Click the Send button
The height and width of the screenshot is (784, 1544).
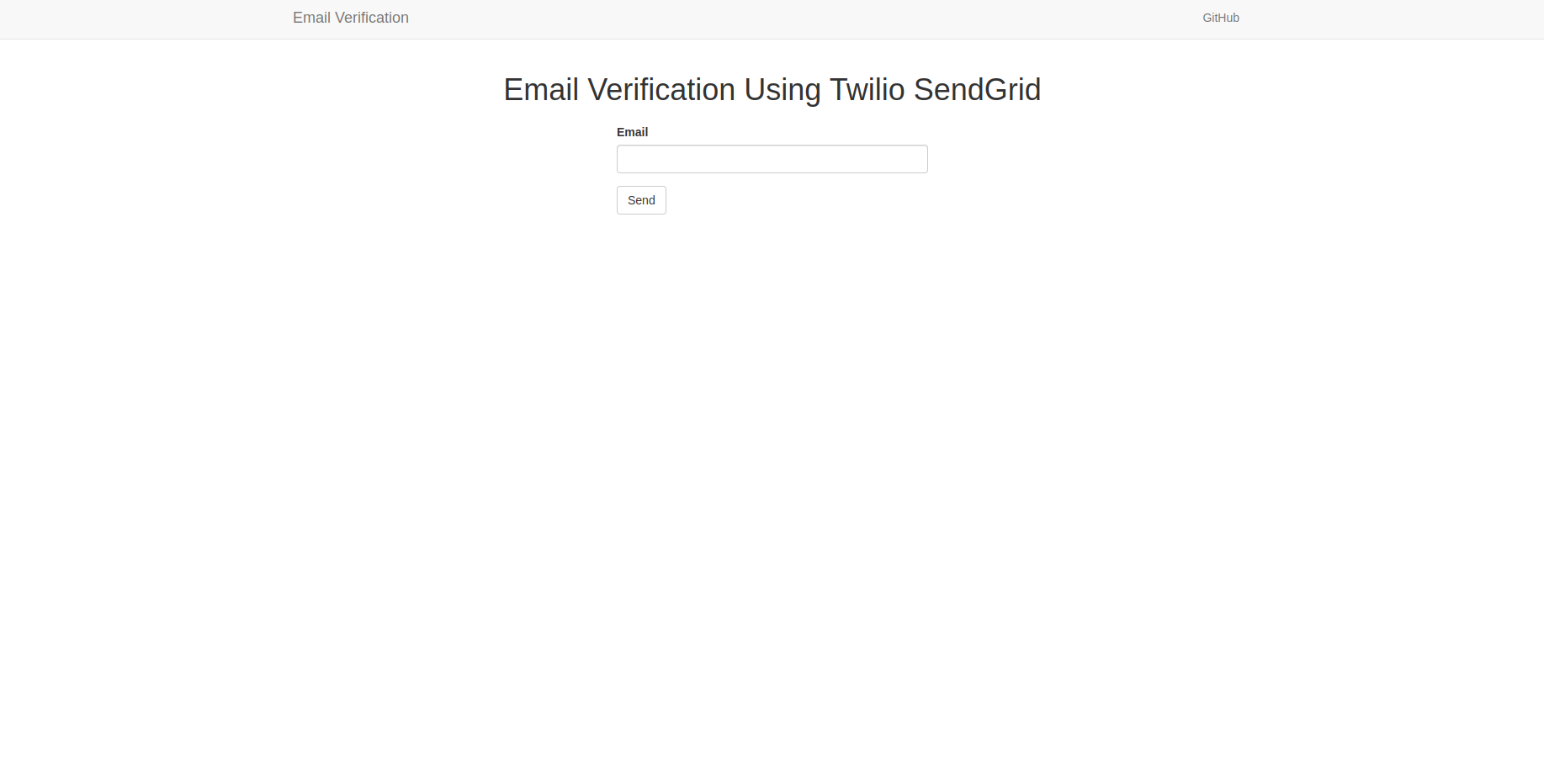click(x=641, y=200)
